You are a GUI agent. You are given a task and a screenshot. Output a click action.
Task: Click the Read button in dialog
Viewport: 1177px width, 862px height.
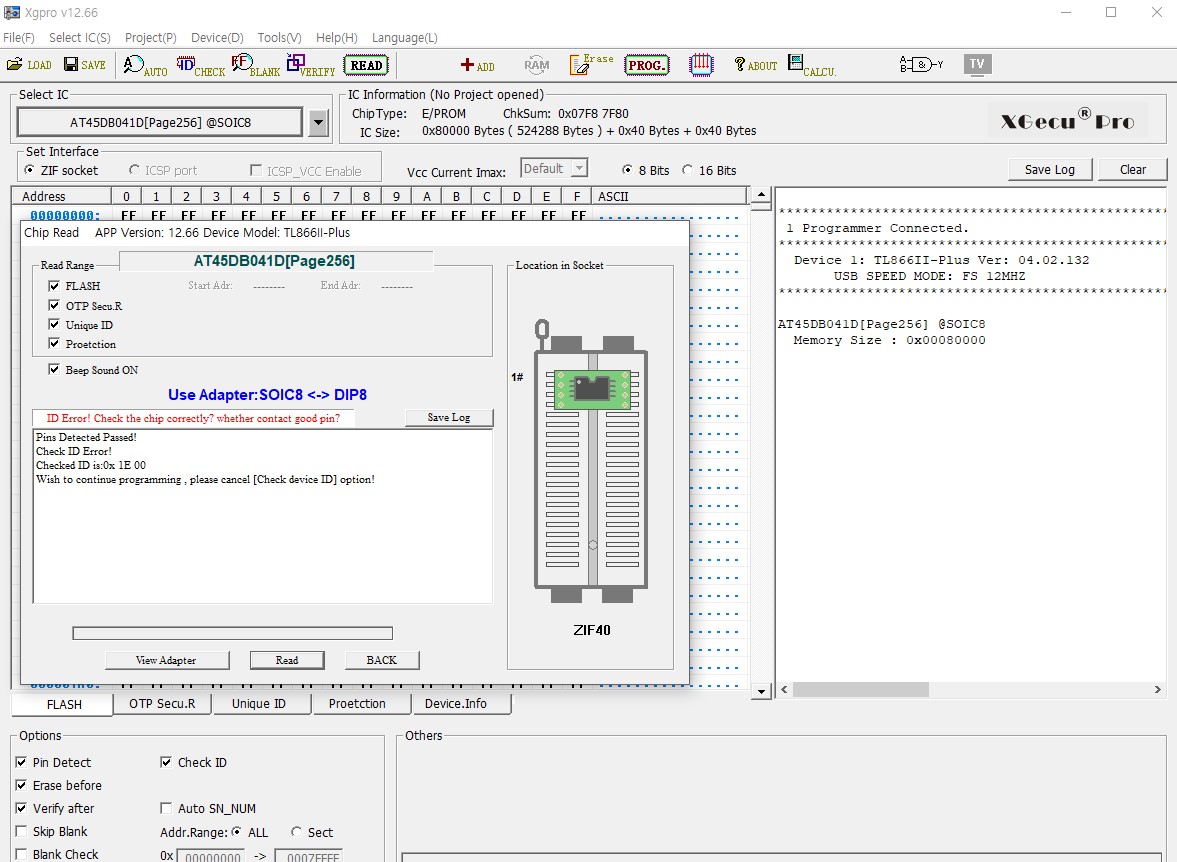click(287, 660)
